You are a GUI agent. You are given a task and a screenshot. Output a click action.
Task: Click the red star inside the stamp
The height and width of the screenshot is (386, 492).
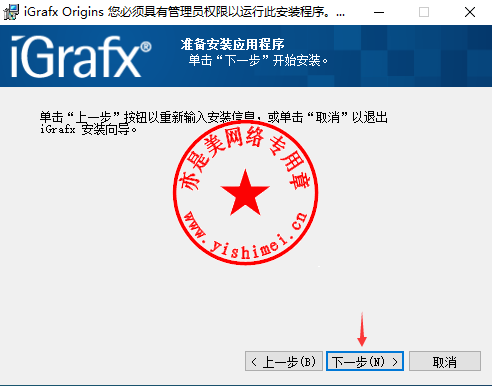245,193
